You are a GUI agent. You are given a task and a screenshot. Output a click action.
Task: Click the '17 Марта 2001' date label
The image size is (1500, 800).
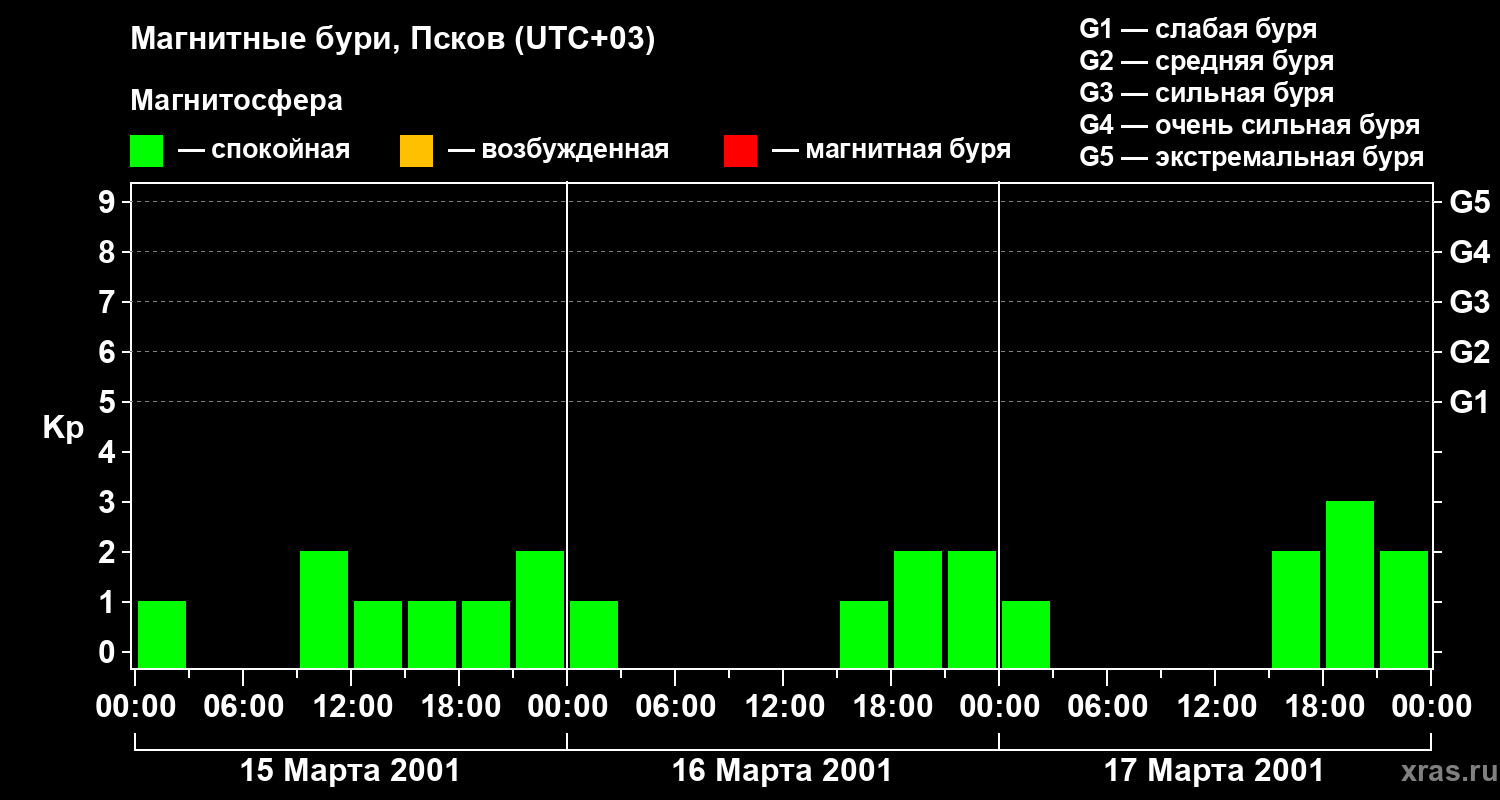click(1214, 771)
